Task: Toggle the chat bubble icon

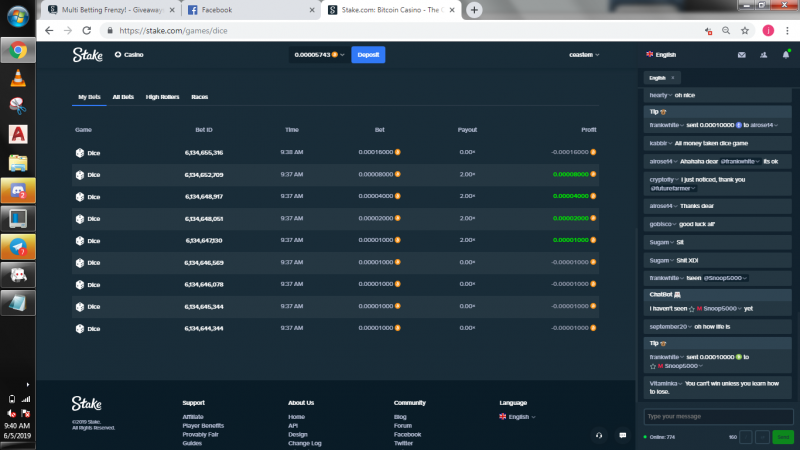Action: pyautogui.click(x=622, y=435)
